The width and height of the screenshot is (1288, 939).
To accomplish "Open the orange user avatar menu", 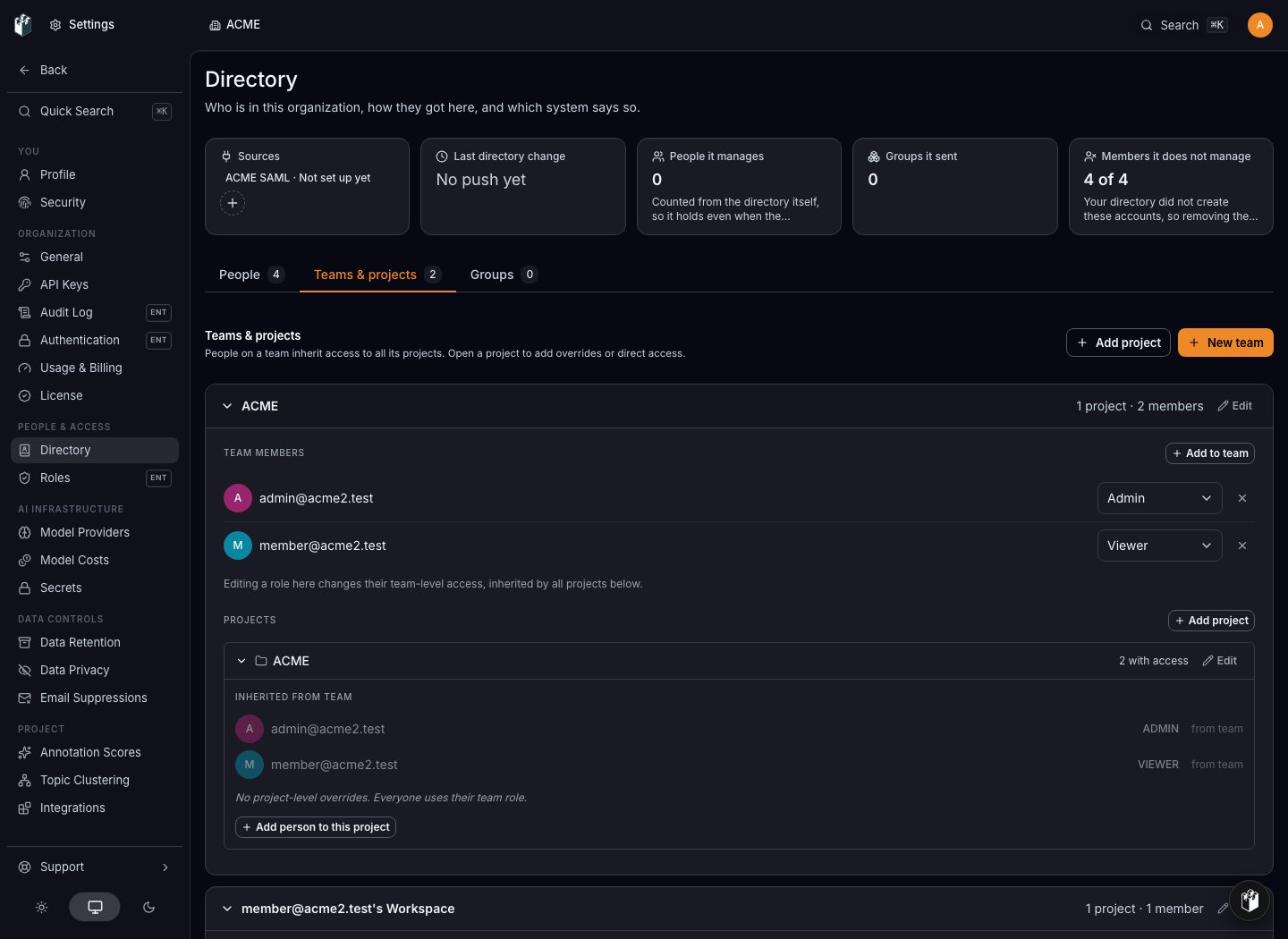I will [x=1259, y=25].
